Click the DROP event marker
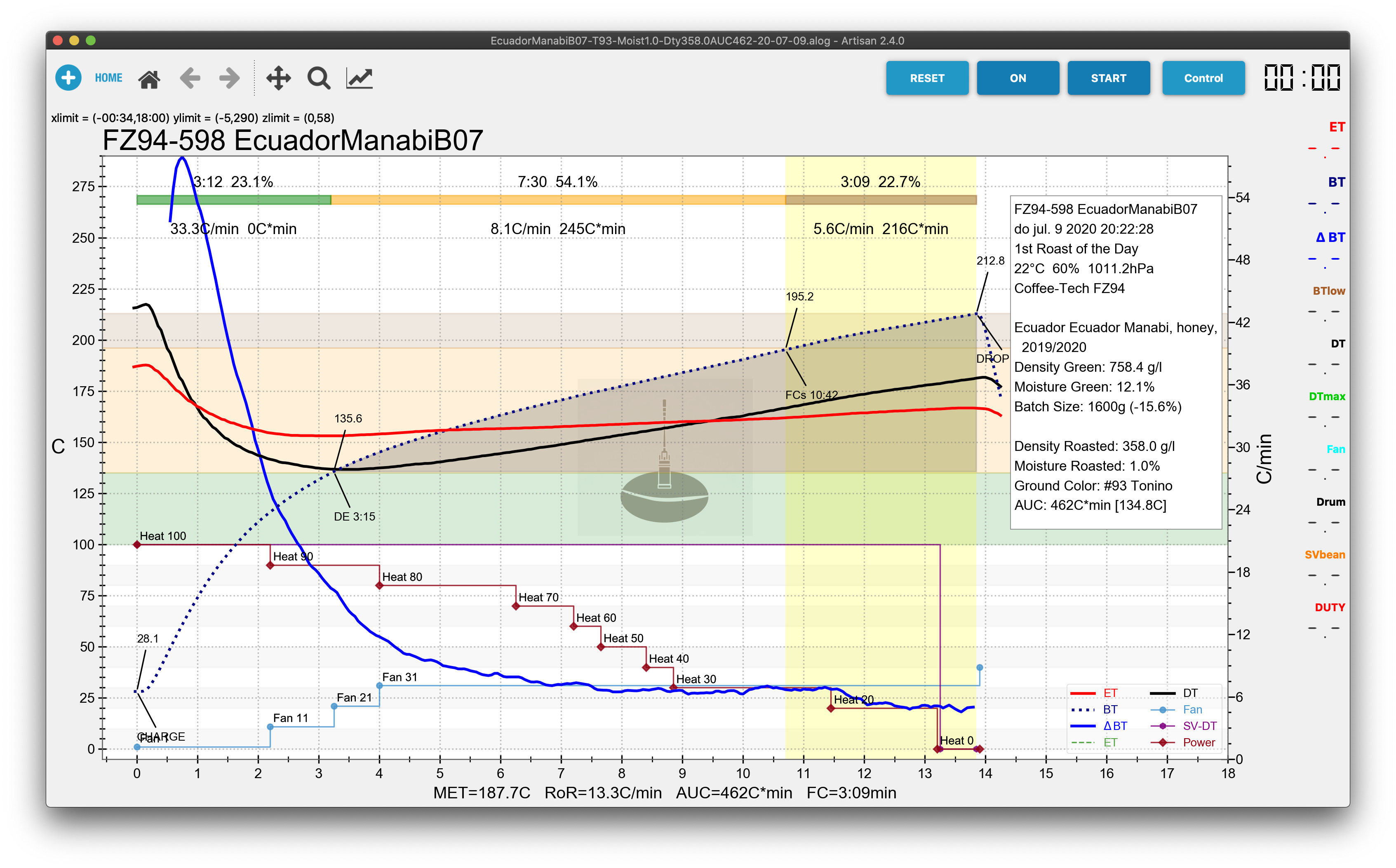The height and width of the screenshot is (868, 1396). (x=992, y=359)
